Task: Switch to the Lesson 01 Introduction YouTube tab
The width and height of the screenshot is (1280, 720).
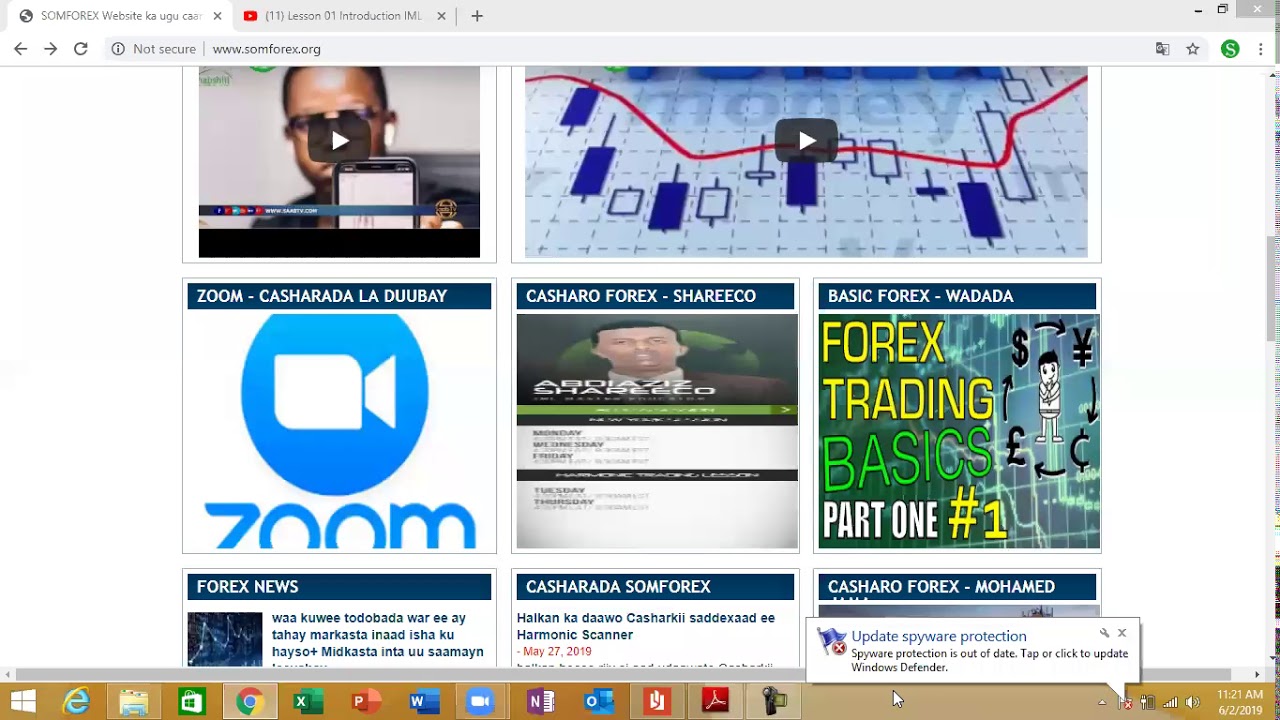Action: pyautogui.click(x=341, y=16)
